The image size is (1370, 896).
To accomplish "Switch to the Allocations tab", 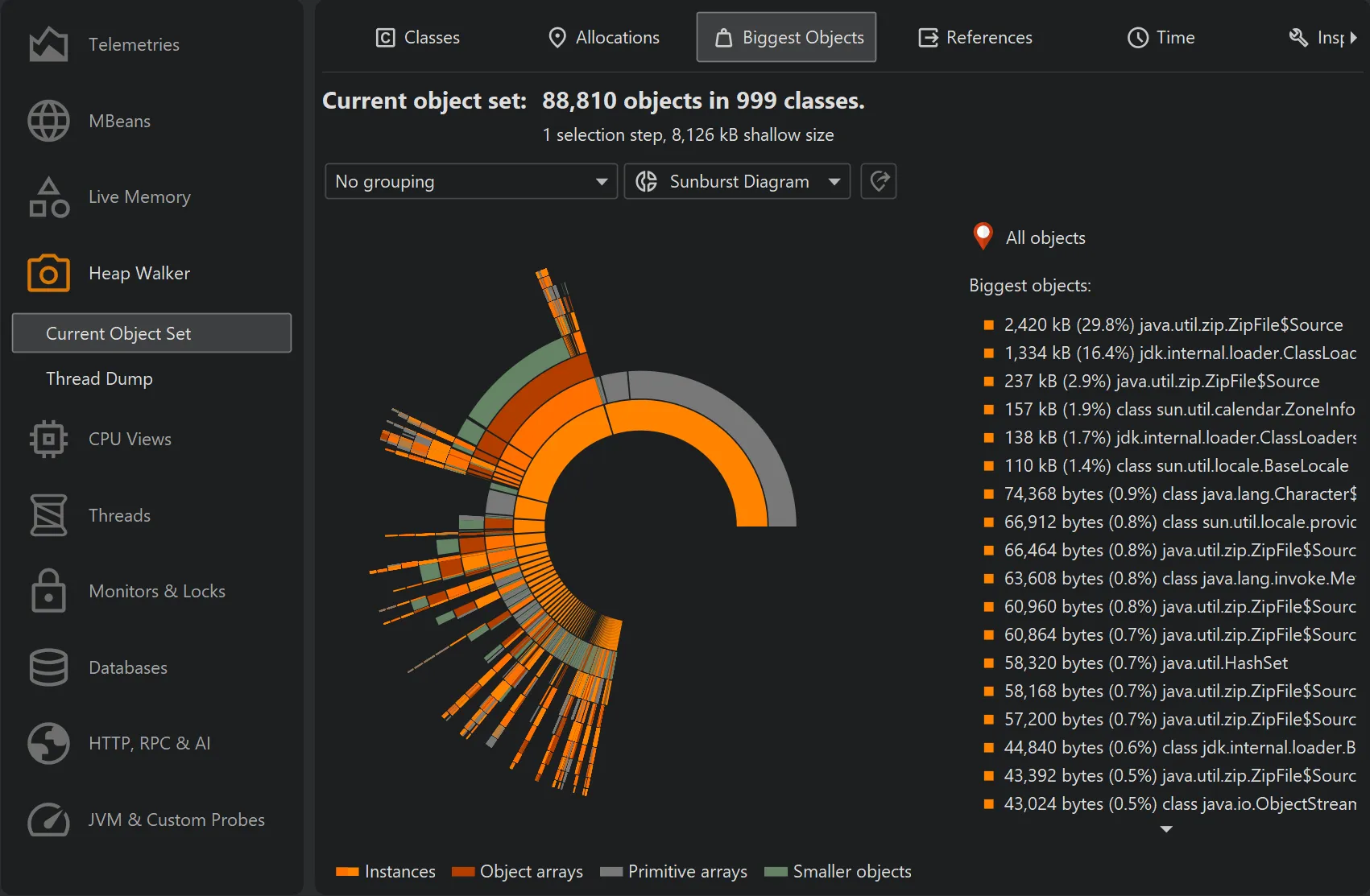I will tap(603, 37).
